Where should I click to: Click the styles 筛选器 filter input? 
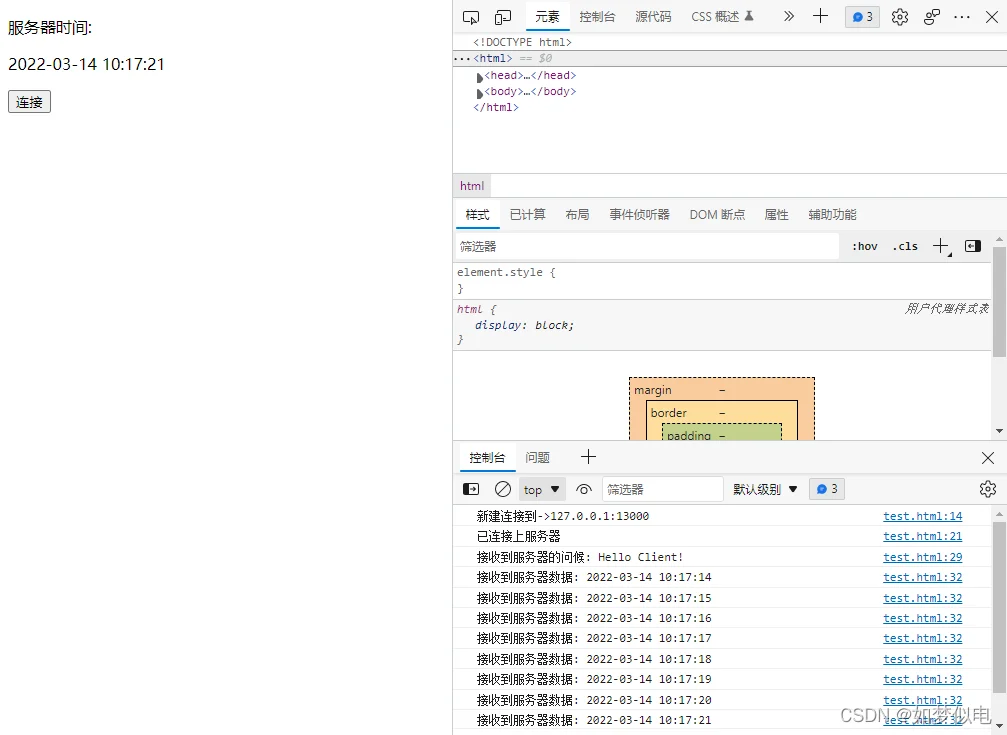point(645,246)
